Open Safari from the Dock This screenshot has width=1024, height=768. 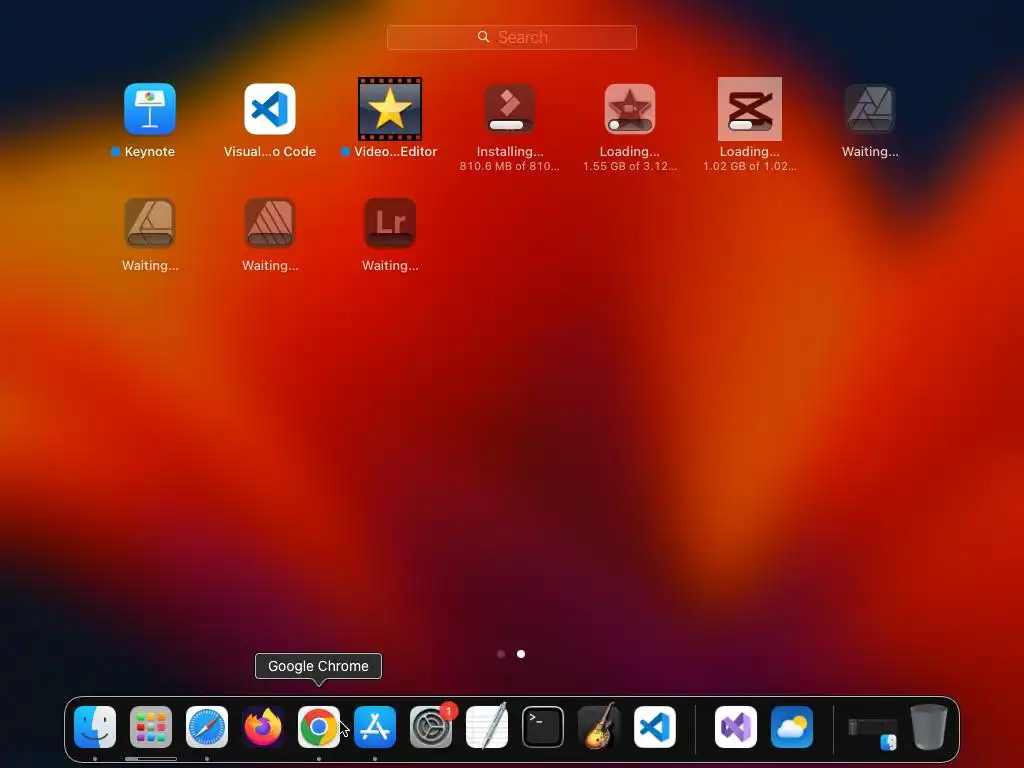[207, 727]
